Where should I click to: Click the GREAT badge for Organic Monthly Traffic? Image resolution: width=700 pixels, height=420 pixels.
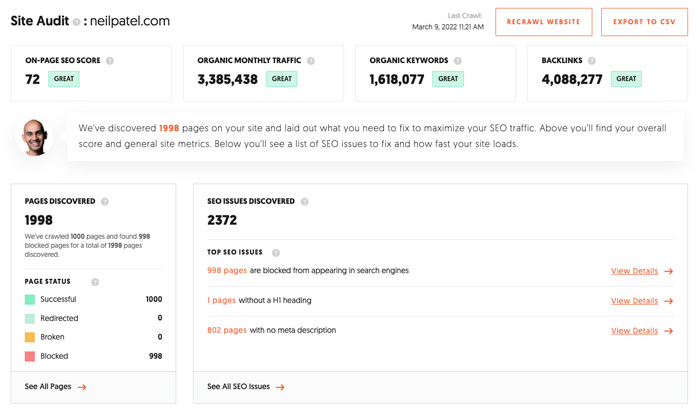tap(282, 79)
